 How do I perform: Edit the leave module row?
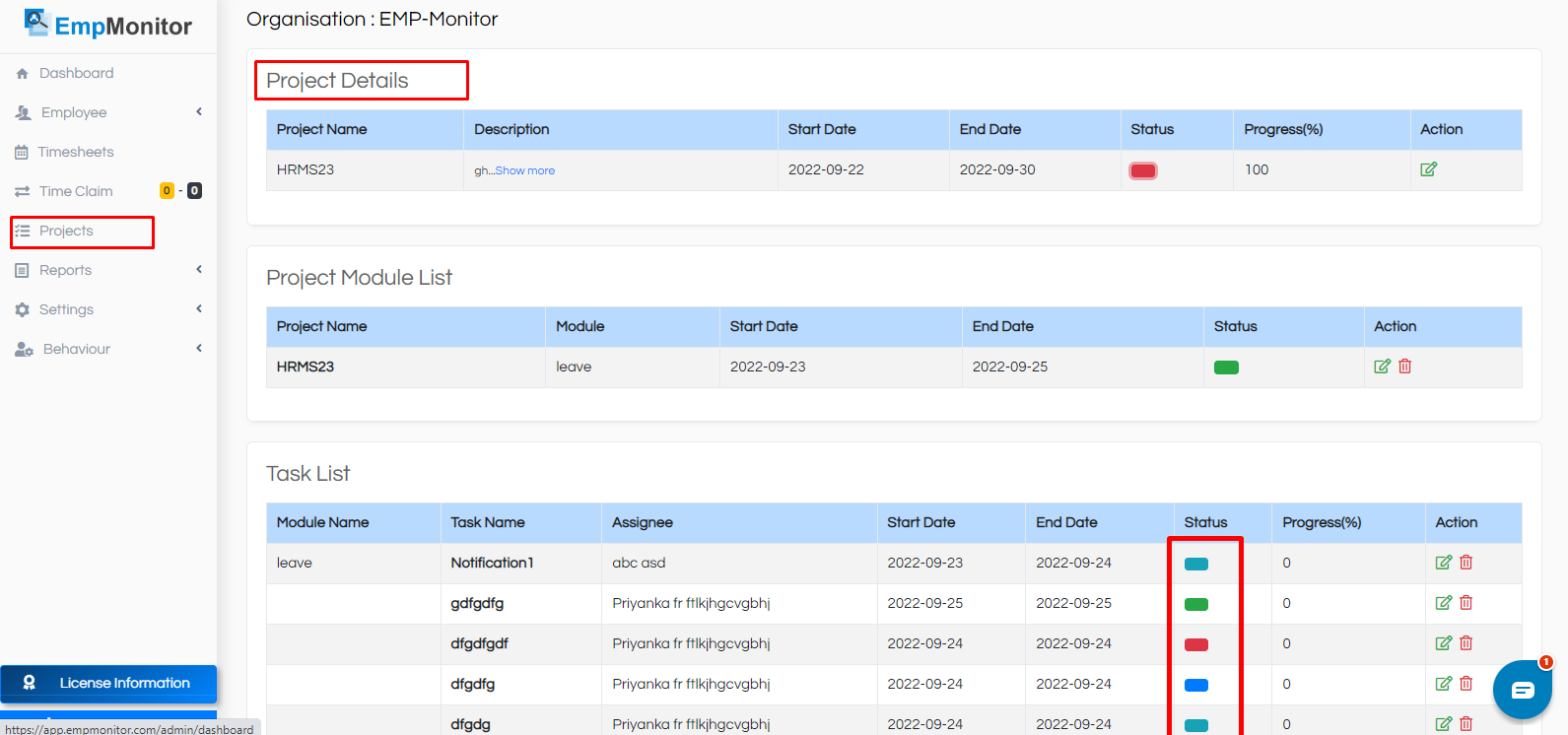pos(1382,367)
